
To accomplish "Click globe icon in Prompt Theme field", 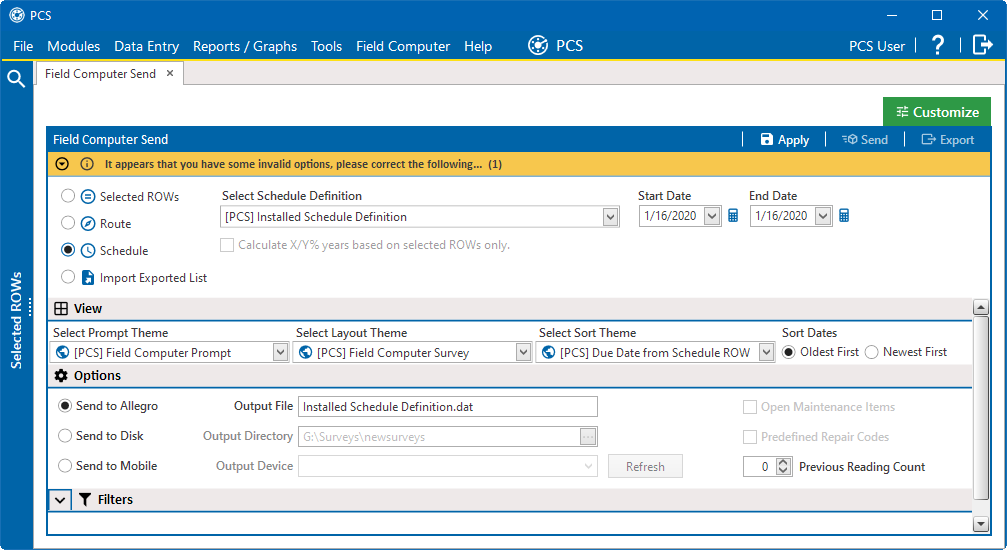I will coord(62,352).
